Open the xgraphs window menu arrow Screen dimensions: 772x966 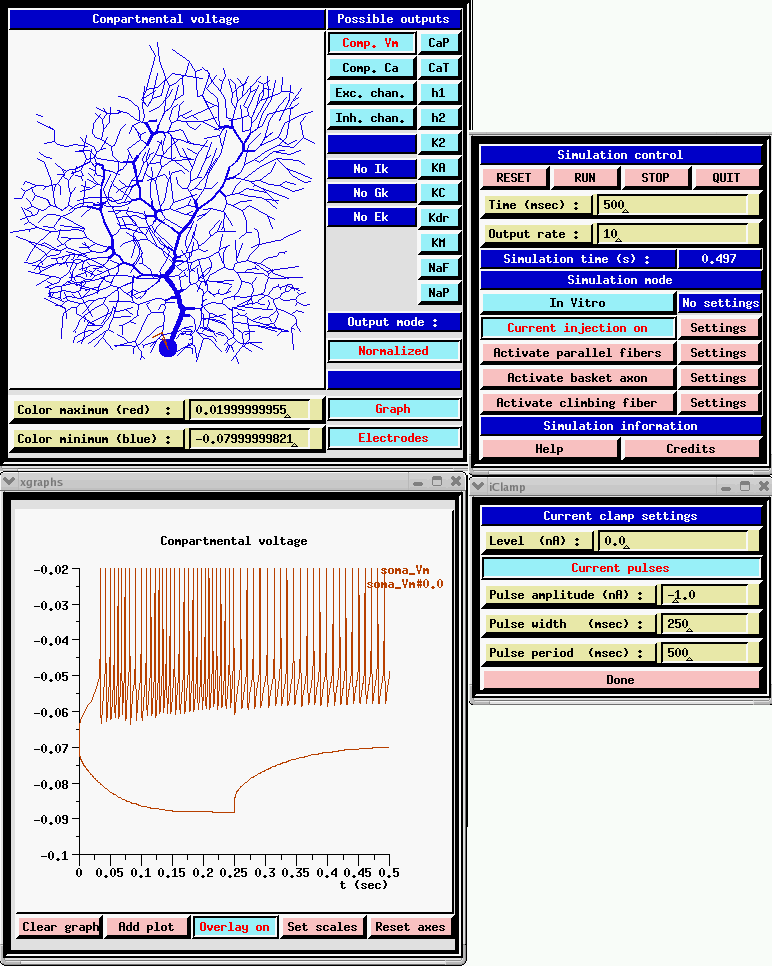(x=9, y=481)
